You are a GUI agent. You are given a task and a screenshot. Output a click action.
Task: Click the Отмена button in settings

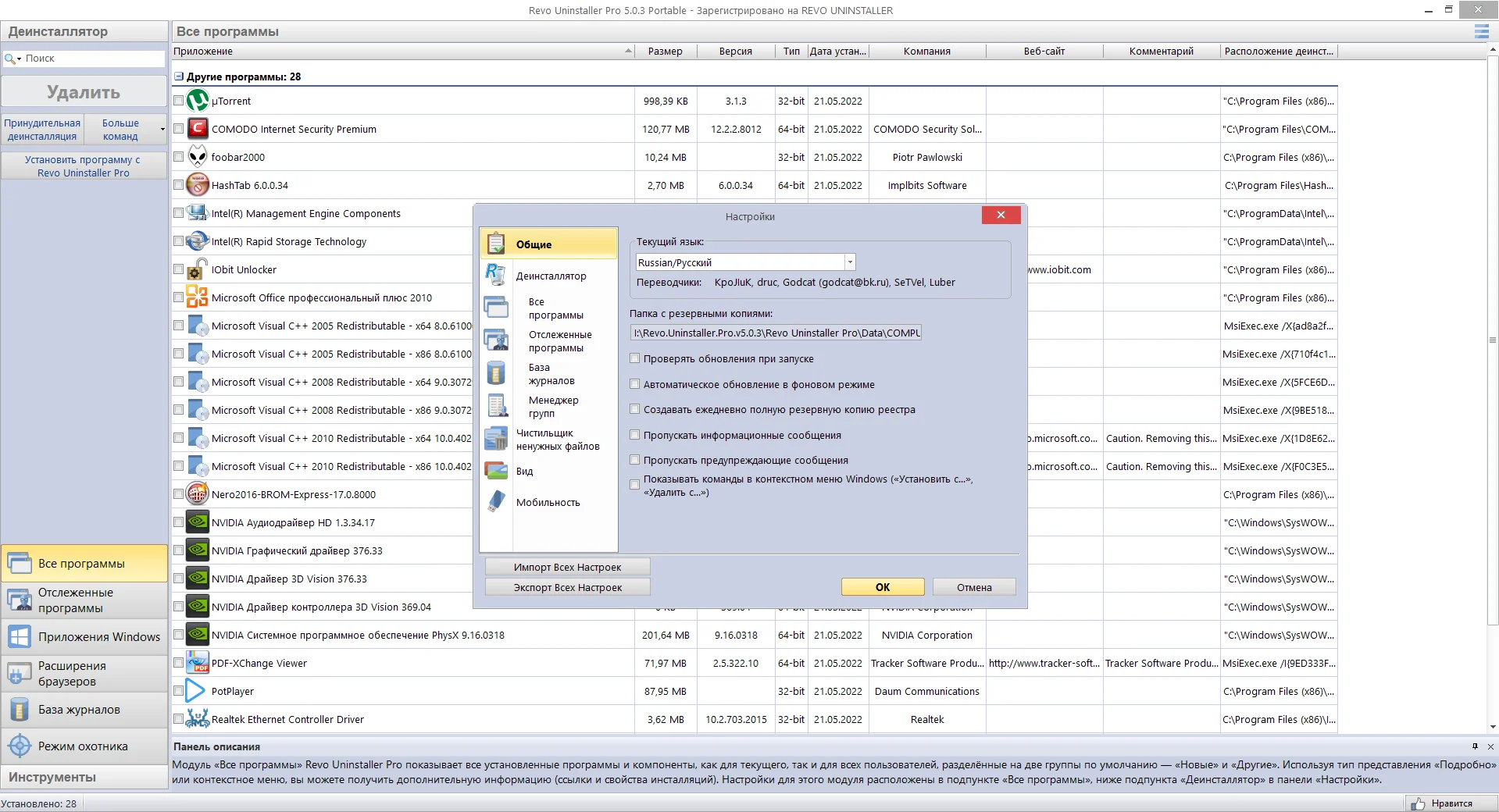(x=974, y=587)
